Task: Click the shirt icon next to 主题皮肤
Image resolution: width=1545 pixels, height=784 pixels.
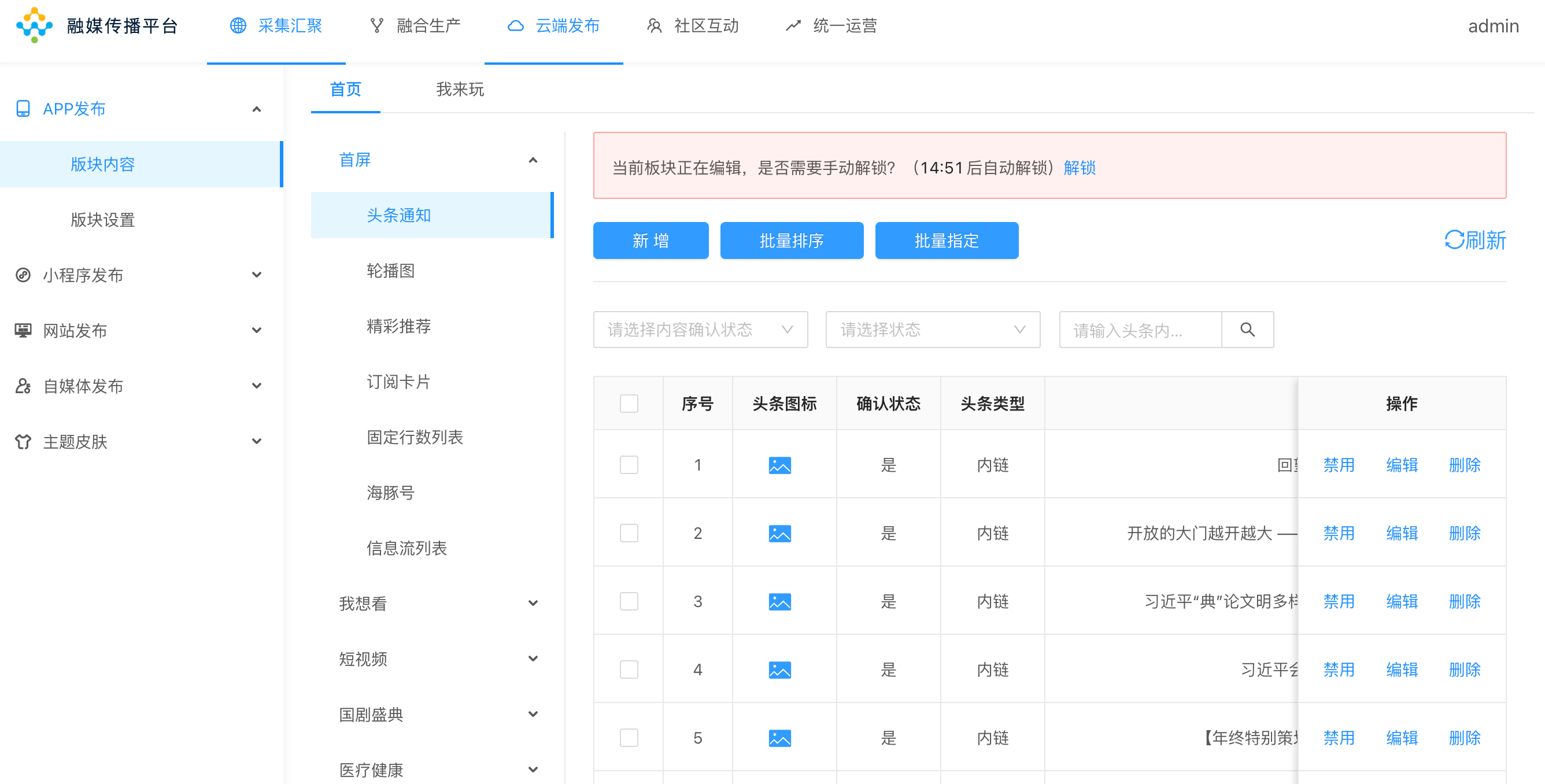Action: (x=23, y=442)
